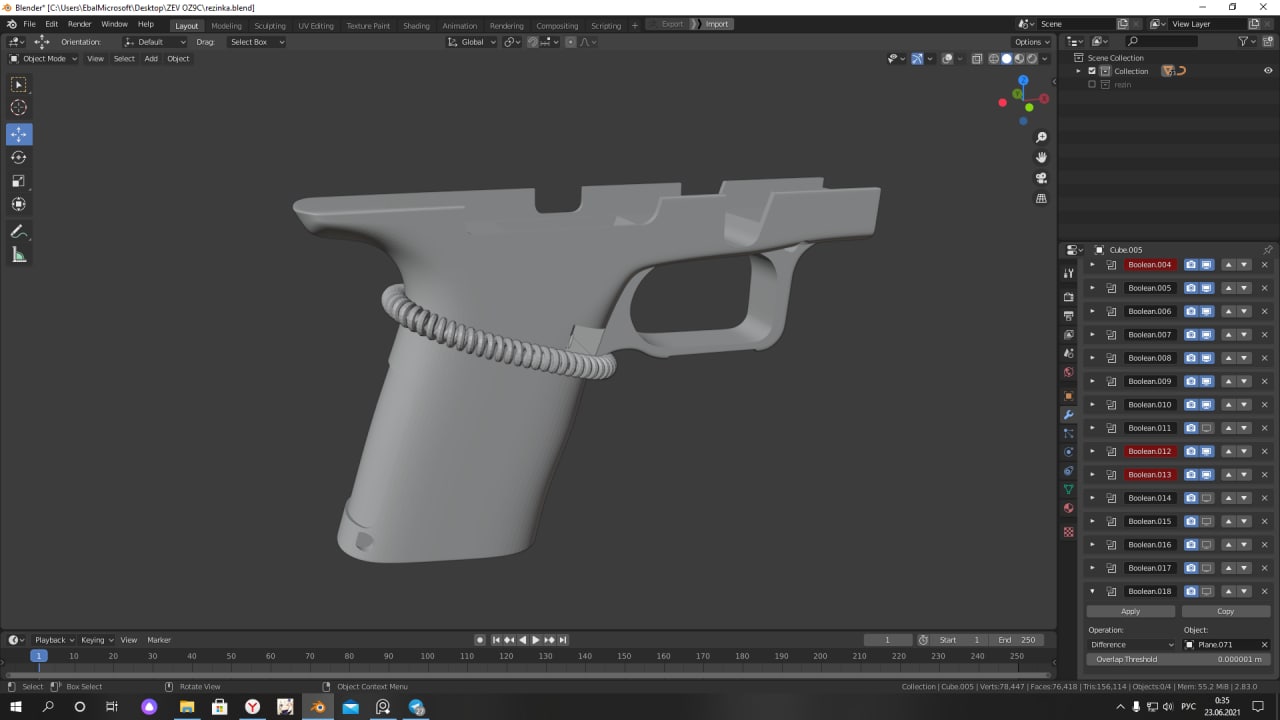Open the Difference operation dropdown
1280x720 pixels.
coord(1132,645)
